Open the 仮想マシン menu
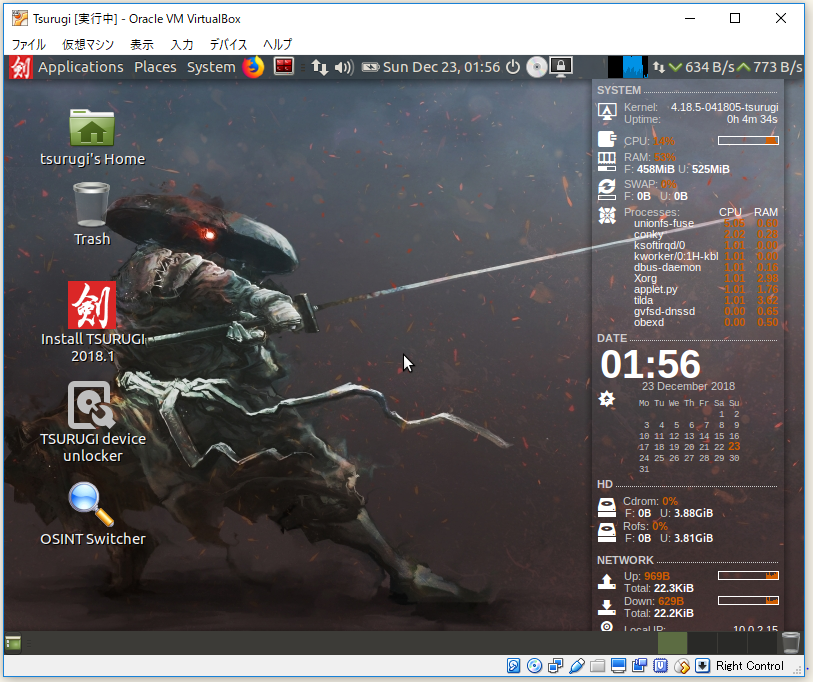Screen dimensions: 813x682 click(88, 45)
